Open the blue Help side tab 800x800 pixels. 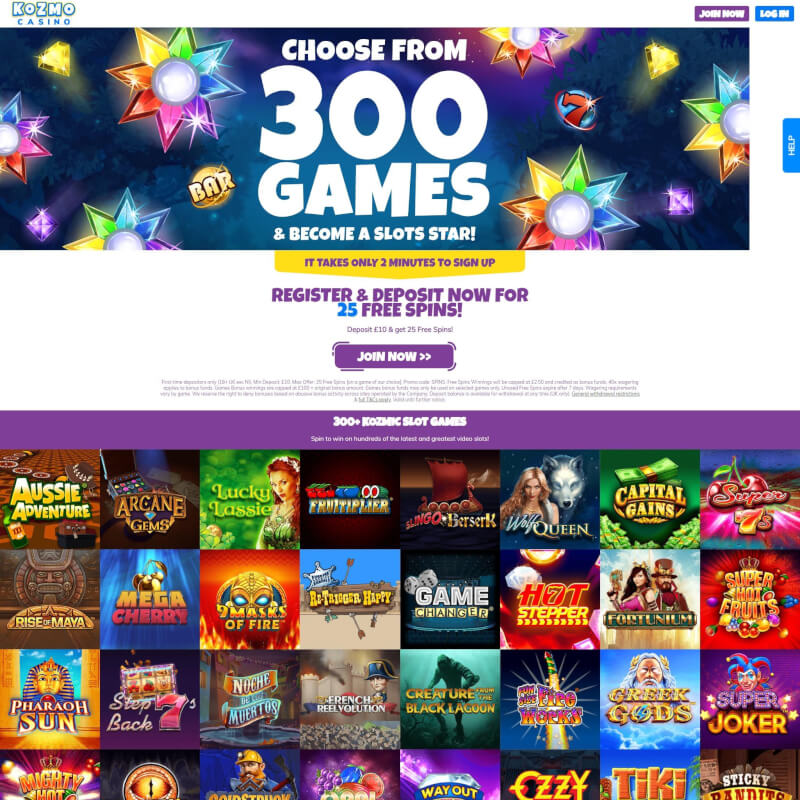coord(791,145)
